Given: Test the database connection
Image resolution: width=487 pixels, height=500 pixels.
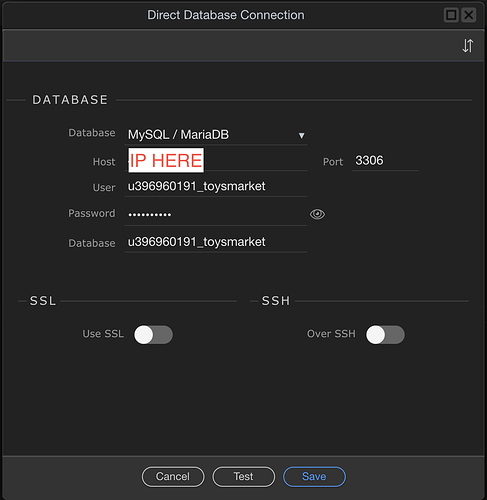Looking at the screenshot, I should (x=244, y=477).
